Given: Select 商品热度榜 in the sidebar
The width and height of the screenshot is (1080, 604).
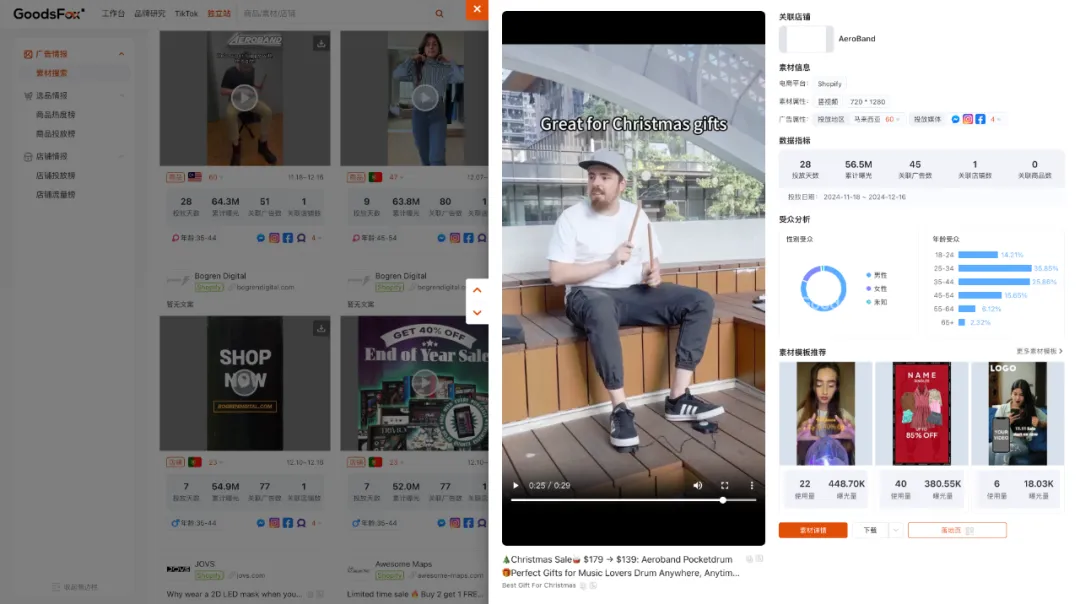Looking at the screenshot, I should coord(55,115).
